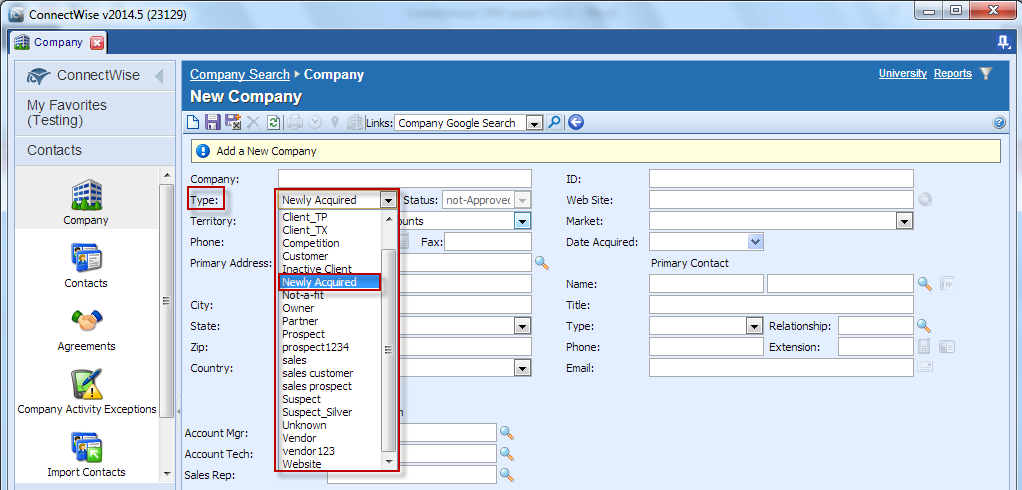Open the Territory dropdown arrow
The height and width of the screenshot is (490, 1022).
click(x=523, y=221)
